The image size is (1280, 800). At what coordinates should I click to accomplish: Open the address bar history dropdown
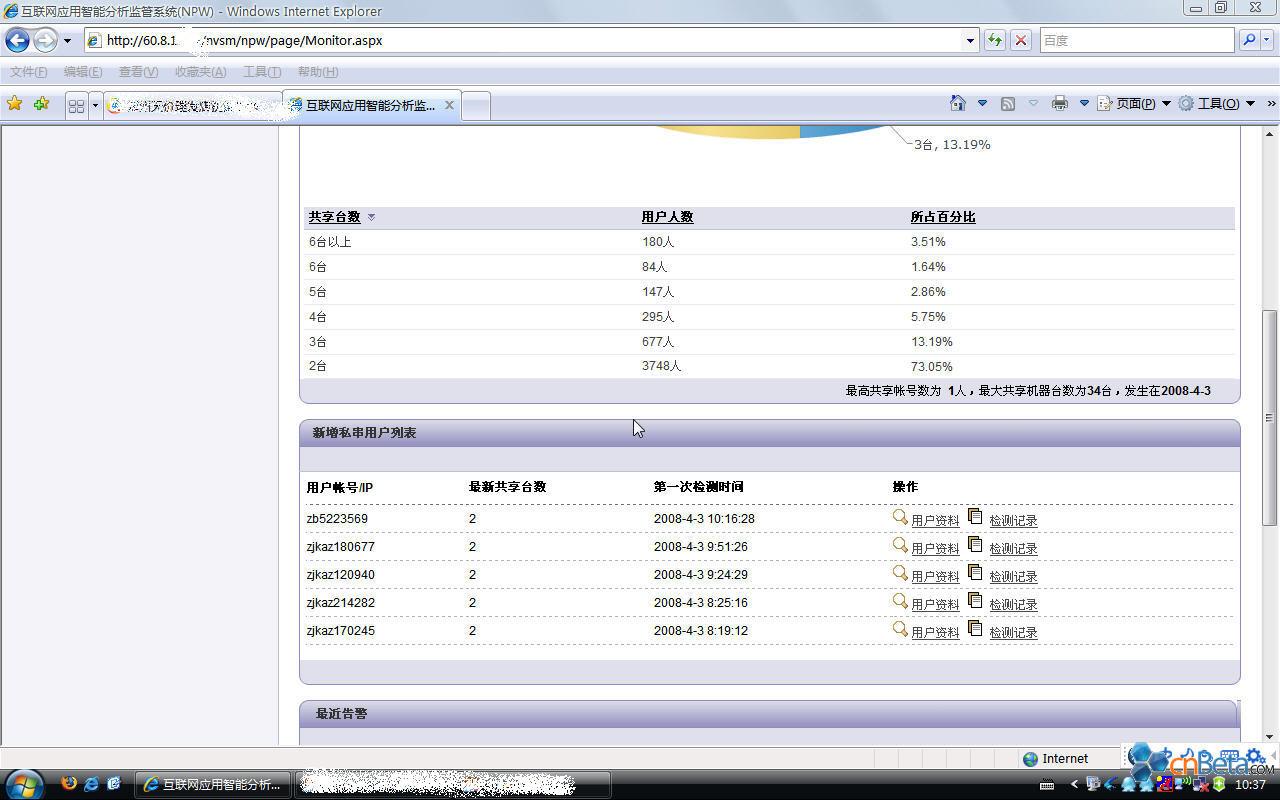pos(970,40)
